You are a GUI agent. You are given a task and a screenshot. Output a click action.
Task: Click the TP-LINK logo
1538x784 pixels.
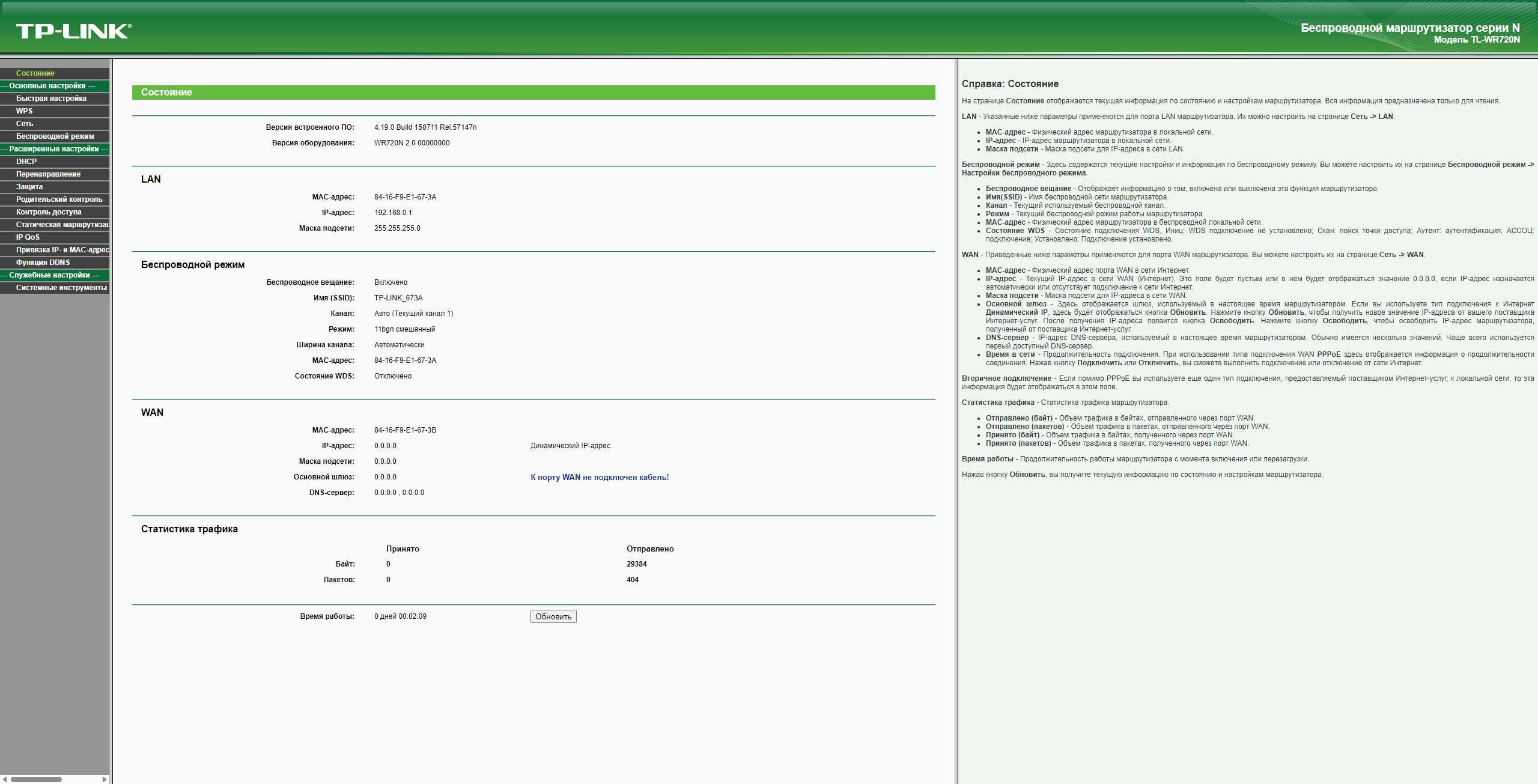pyautogui.click(x=73, y=31)
